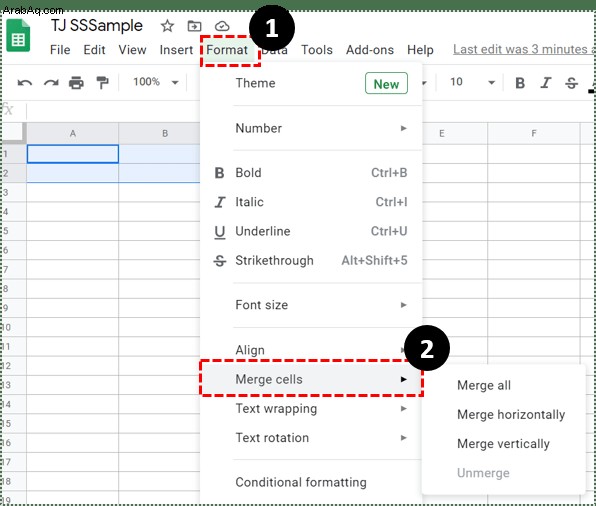Click the New theme button
The height and width of the screenshot is (506, 596).
[386, 83]
